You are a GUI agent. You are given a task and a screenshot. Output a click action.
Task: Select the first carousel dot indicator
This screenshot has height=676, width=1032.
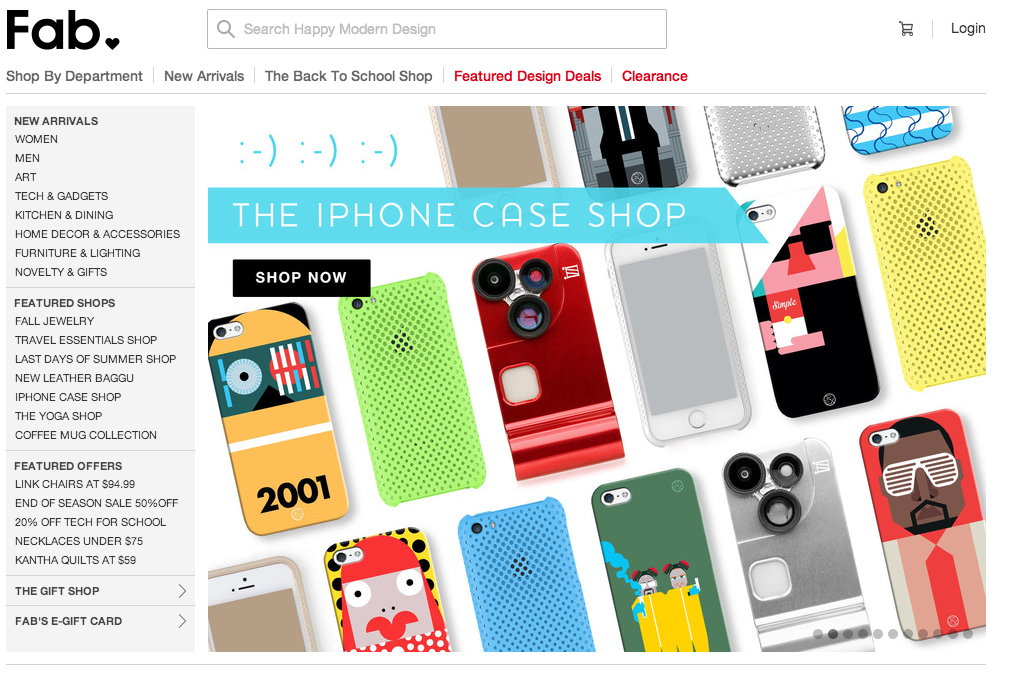[x=818, y=634]
